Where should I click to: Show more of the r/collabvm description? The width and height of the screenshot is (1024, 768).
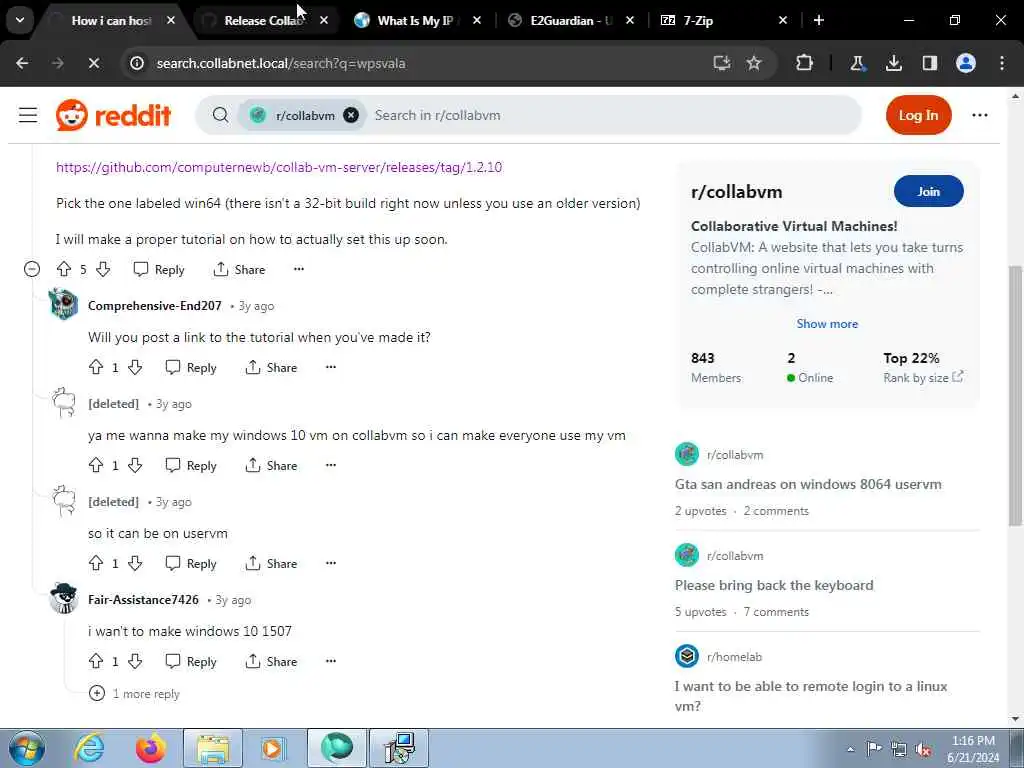coord(827,324)
